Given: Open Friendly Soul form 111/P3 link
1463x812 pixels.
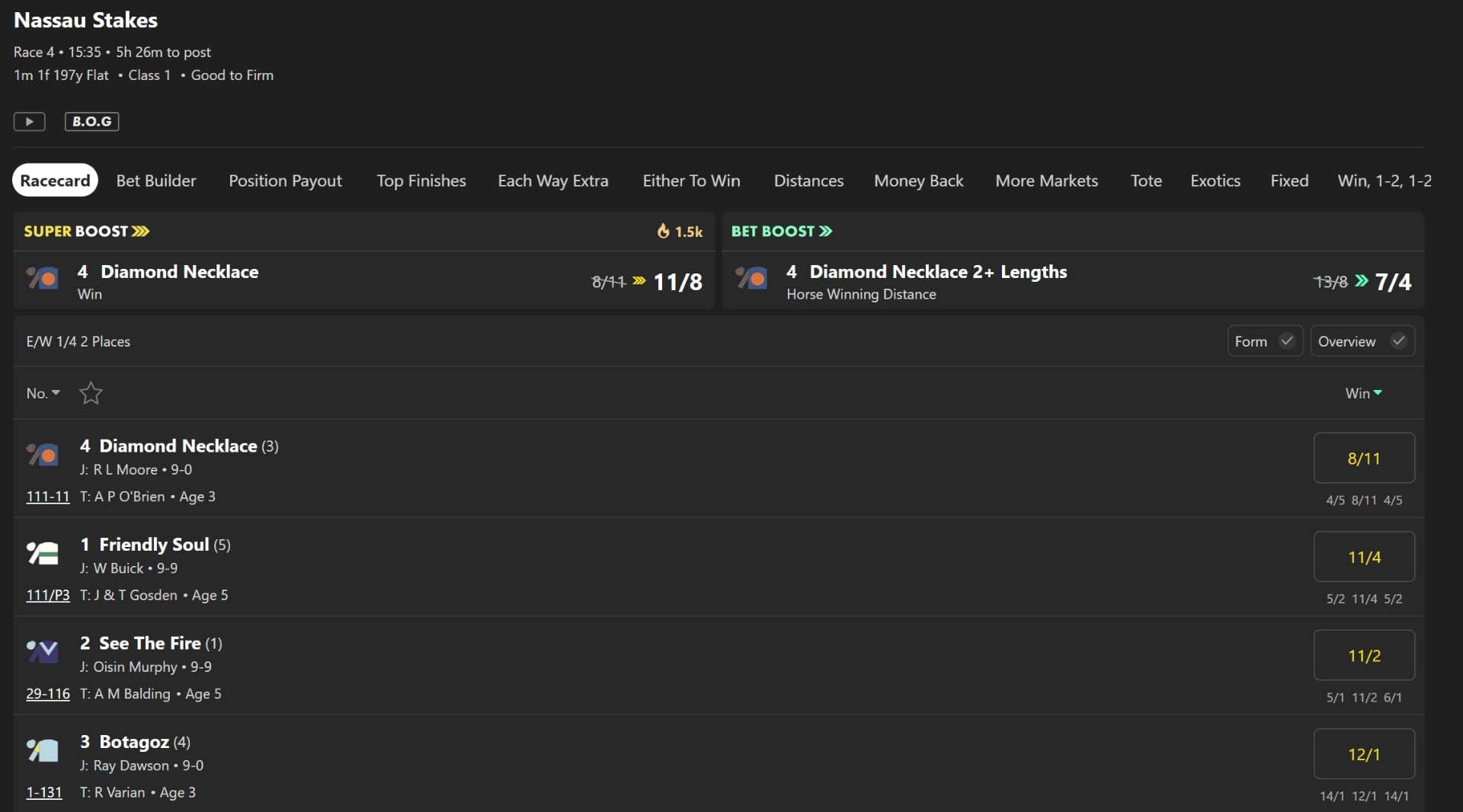Looking at the screenshot, I should (x=47, y=595).
